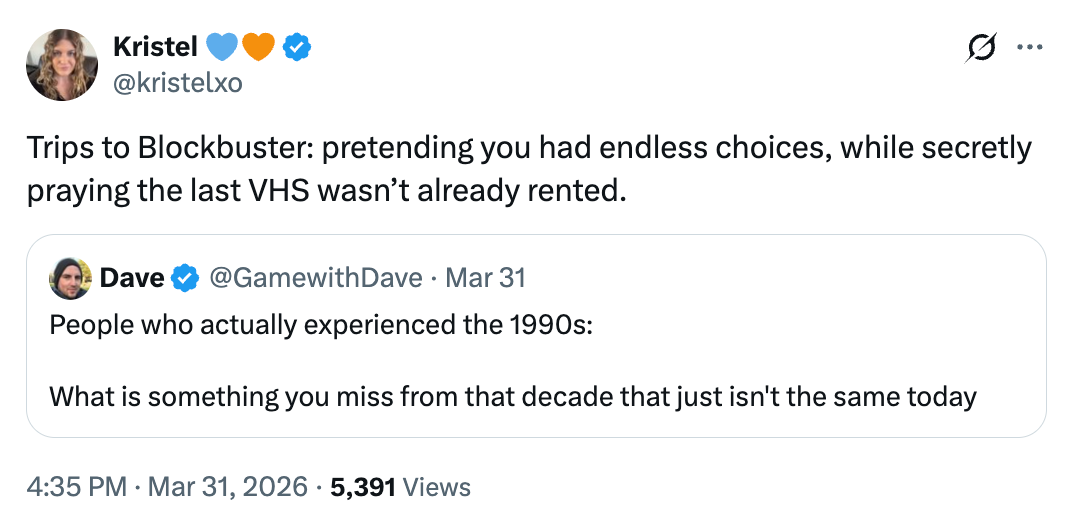Click the 'Trips to Blockbuster' tweet line
1070x532 pixels.
coord(528,149)
